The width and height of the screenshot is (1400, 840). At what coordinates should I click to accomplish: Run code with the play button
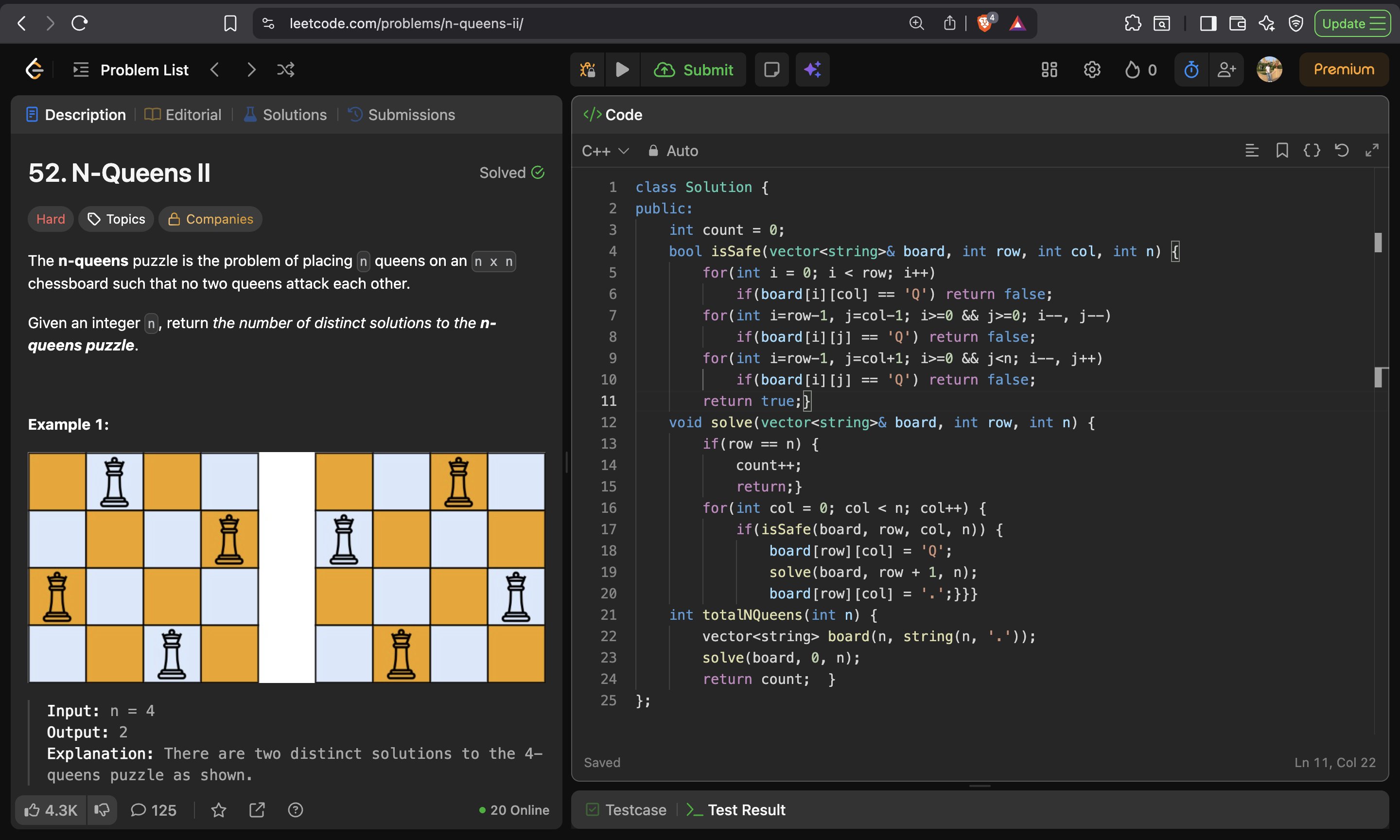point(622,70)
